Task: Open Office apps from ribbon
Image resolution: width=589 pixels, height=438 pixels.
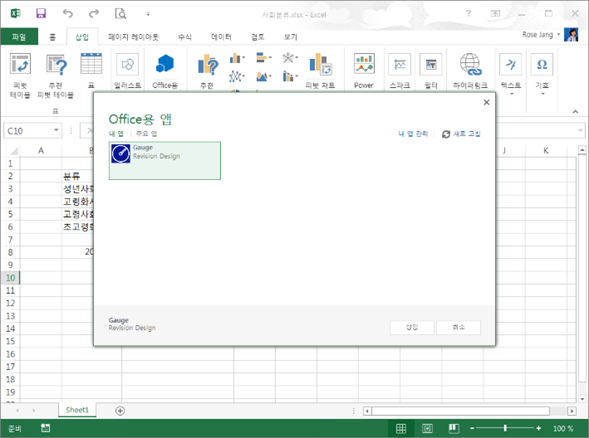Action: 165,70
